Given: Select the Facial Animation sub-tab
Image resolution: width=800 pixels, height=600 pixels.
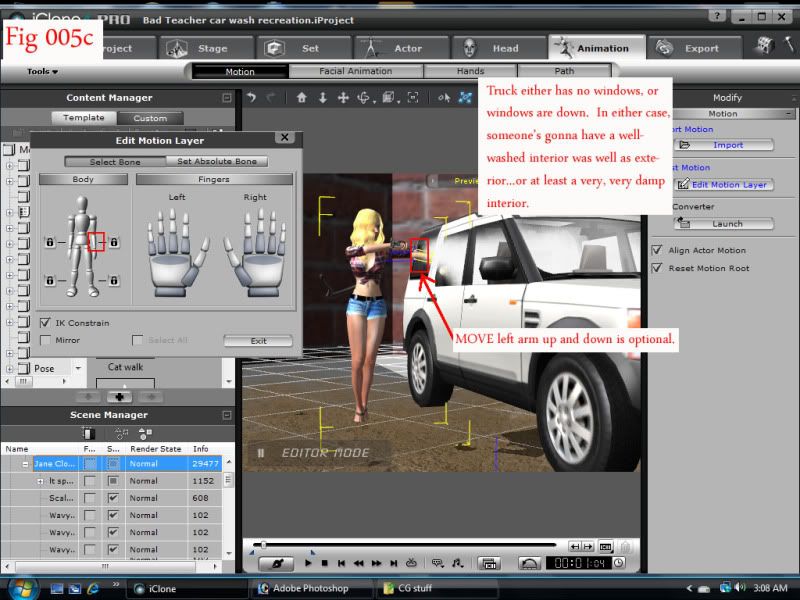Looking at the screenshot, I should (356, 71).
